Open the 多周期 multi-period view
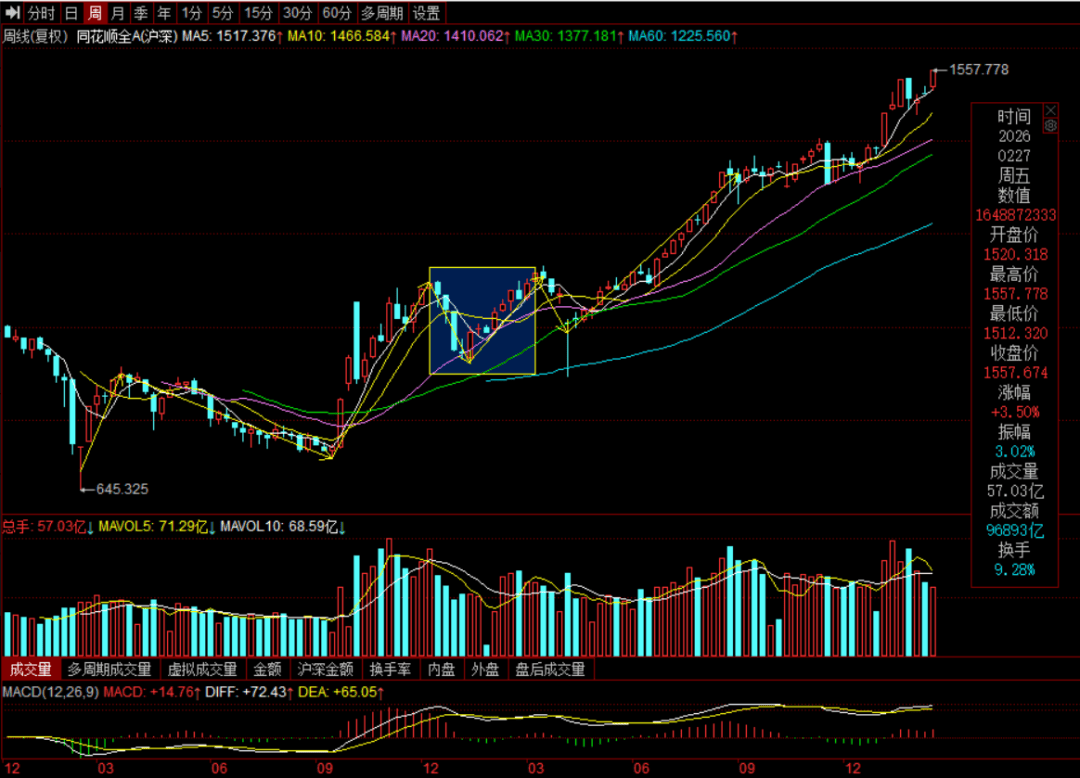The width and height of the screenshot is (1080, 778). click(x=383, y=13)
